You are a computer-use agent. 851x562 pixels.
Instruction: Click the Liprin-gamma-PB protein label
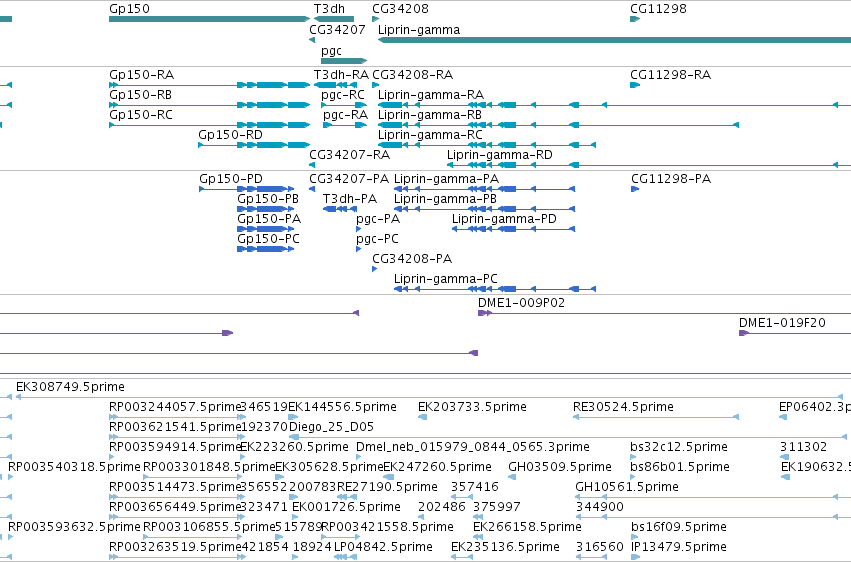tap(446, 199)
